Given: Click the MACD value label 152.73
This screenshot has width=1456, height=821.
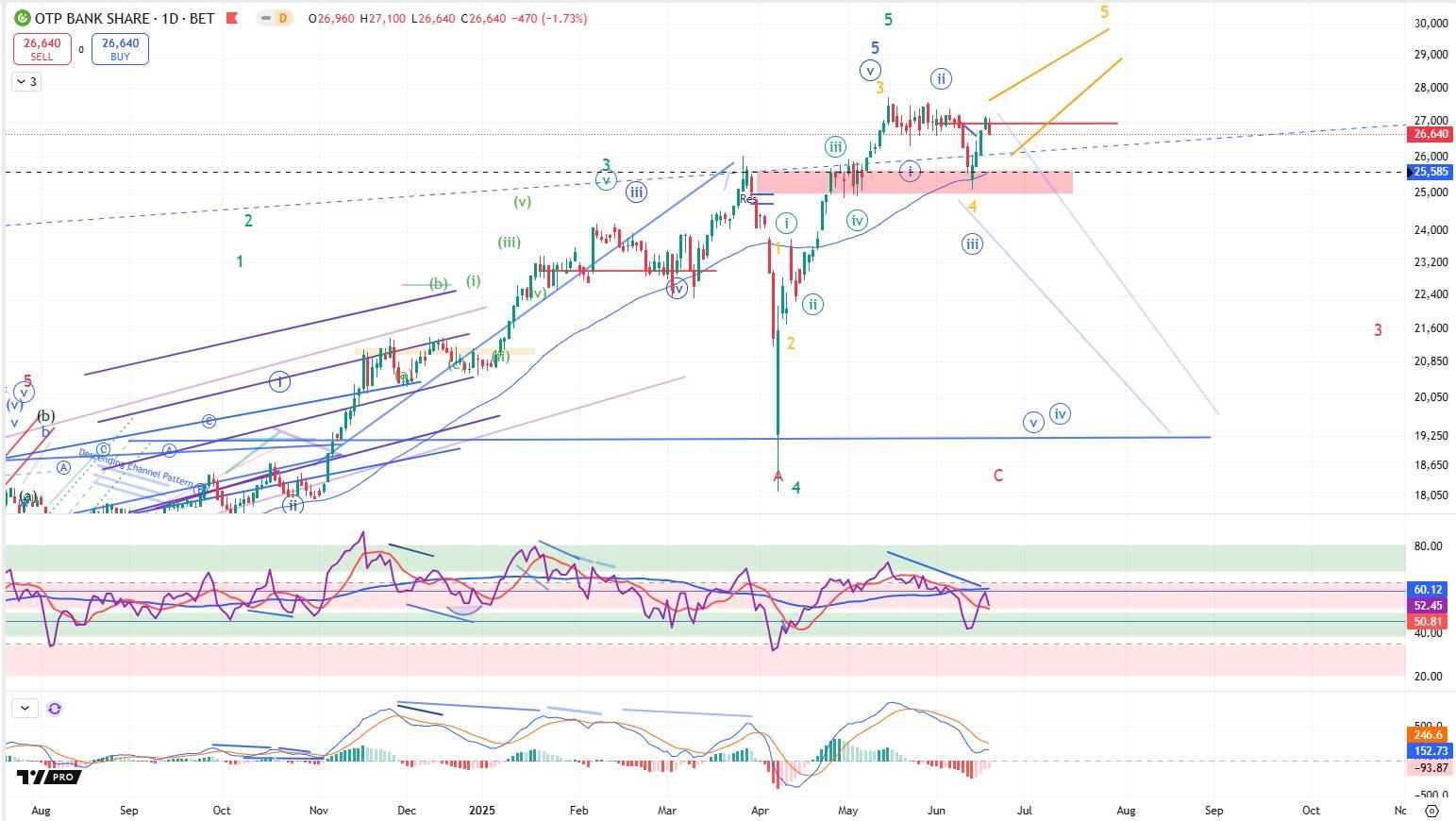Looking at the screenshot, I should coord(1430,751).
